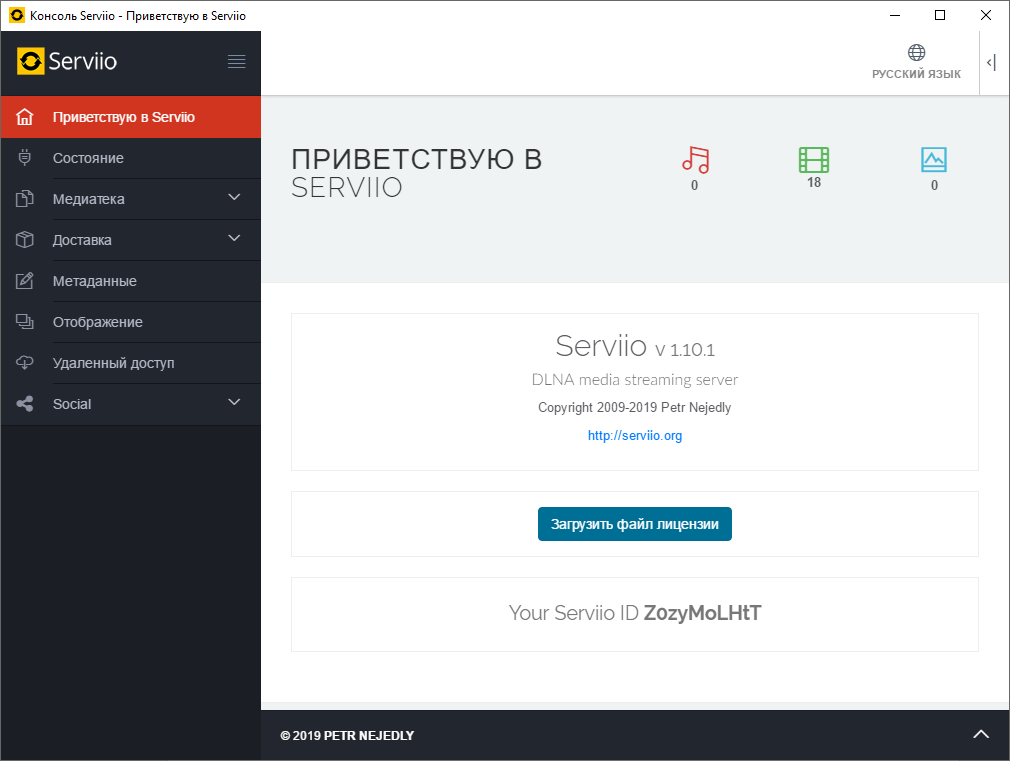This screenshot has height=761, width=1010.
Task: Expand the Медиатека submenu chevron
Action: pyautogui.click(x=234, y=197)
